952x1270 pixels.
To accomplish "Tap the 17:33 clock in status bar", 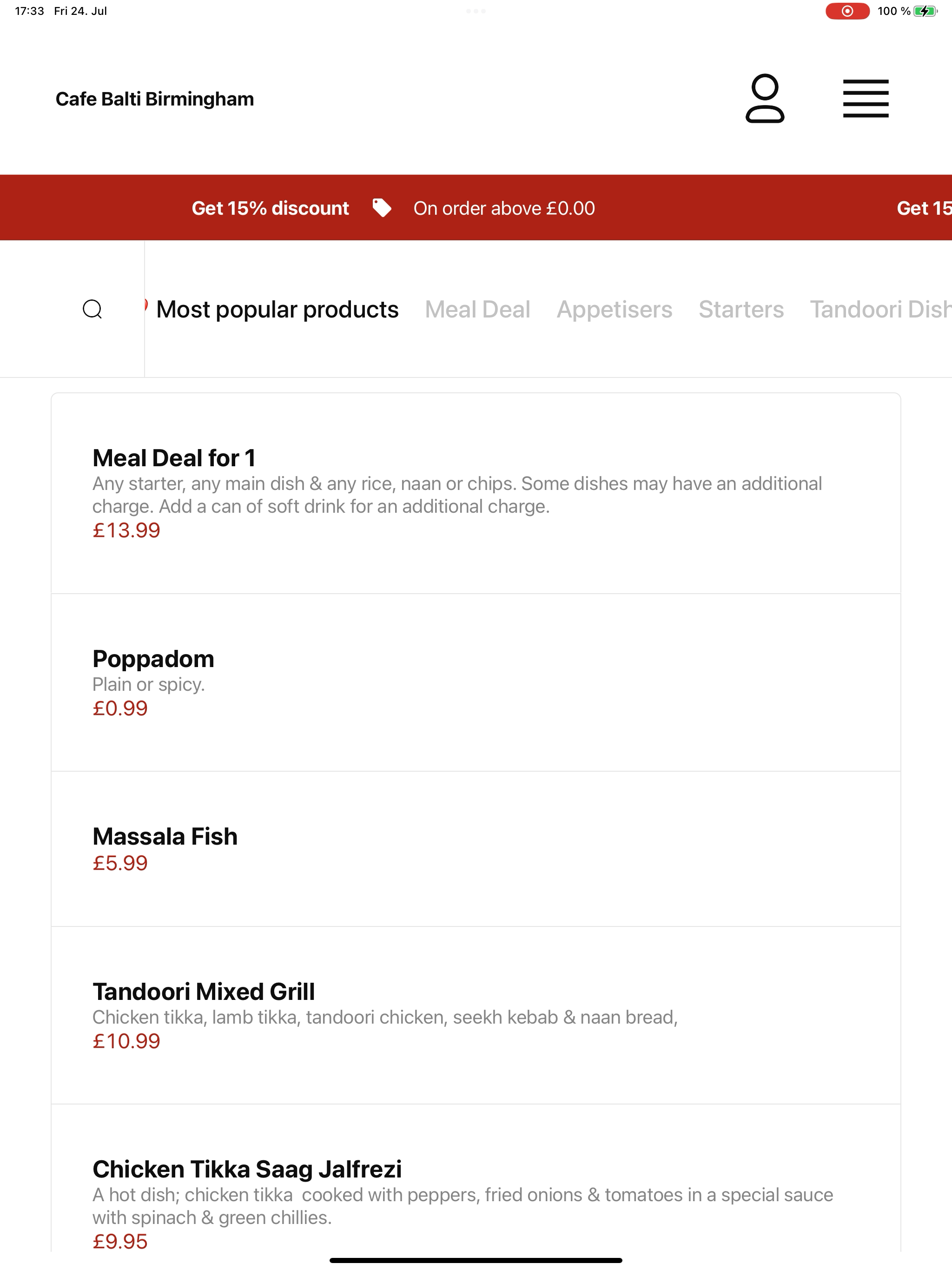I will click(x=29, y=11).
